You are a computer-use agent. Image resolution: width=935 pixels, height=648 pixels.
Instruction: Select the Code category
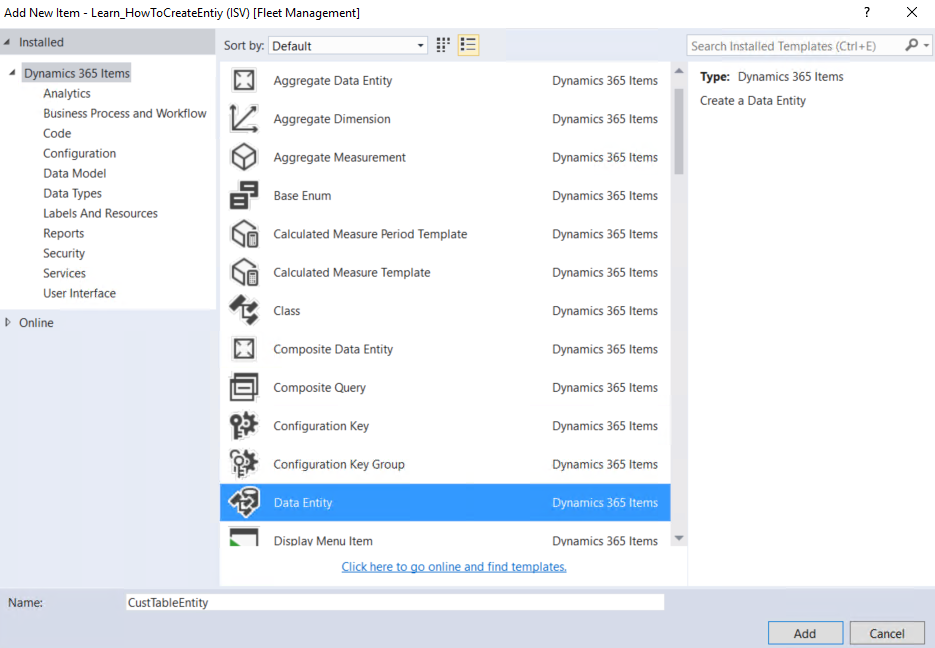pos(57,134)
